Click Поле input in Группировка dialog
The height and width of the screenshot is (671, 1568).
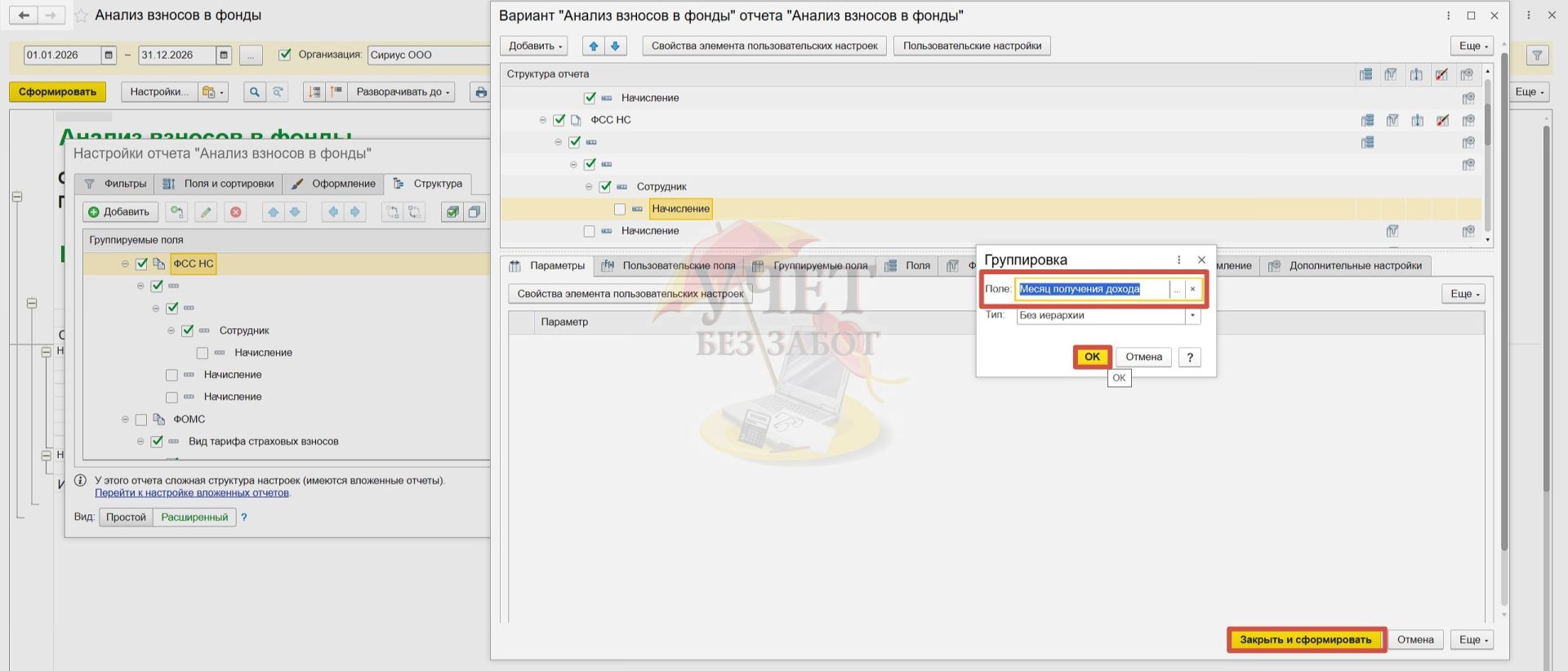click(x=1092, y=289)
